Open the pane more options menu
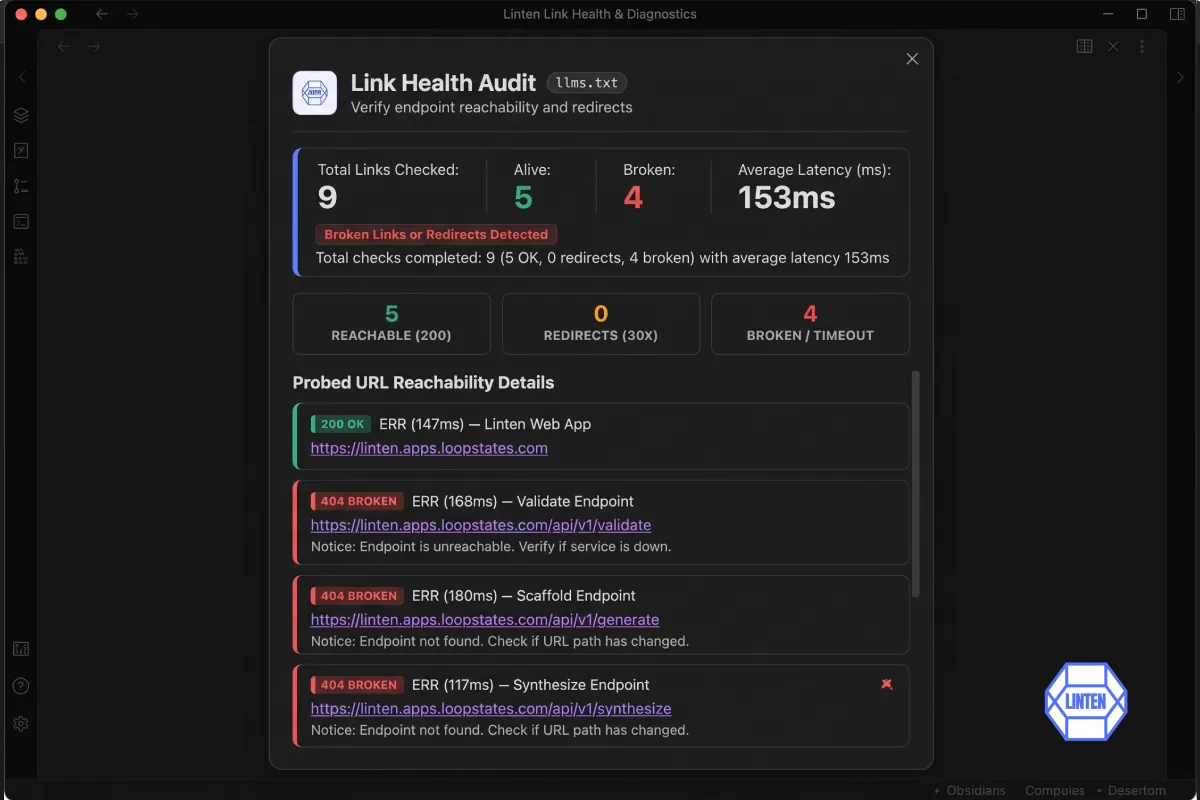Viewport: 1200px width, 800px height. (1142, 46)
